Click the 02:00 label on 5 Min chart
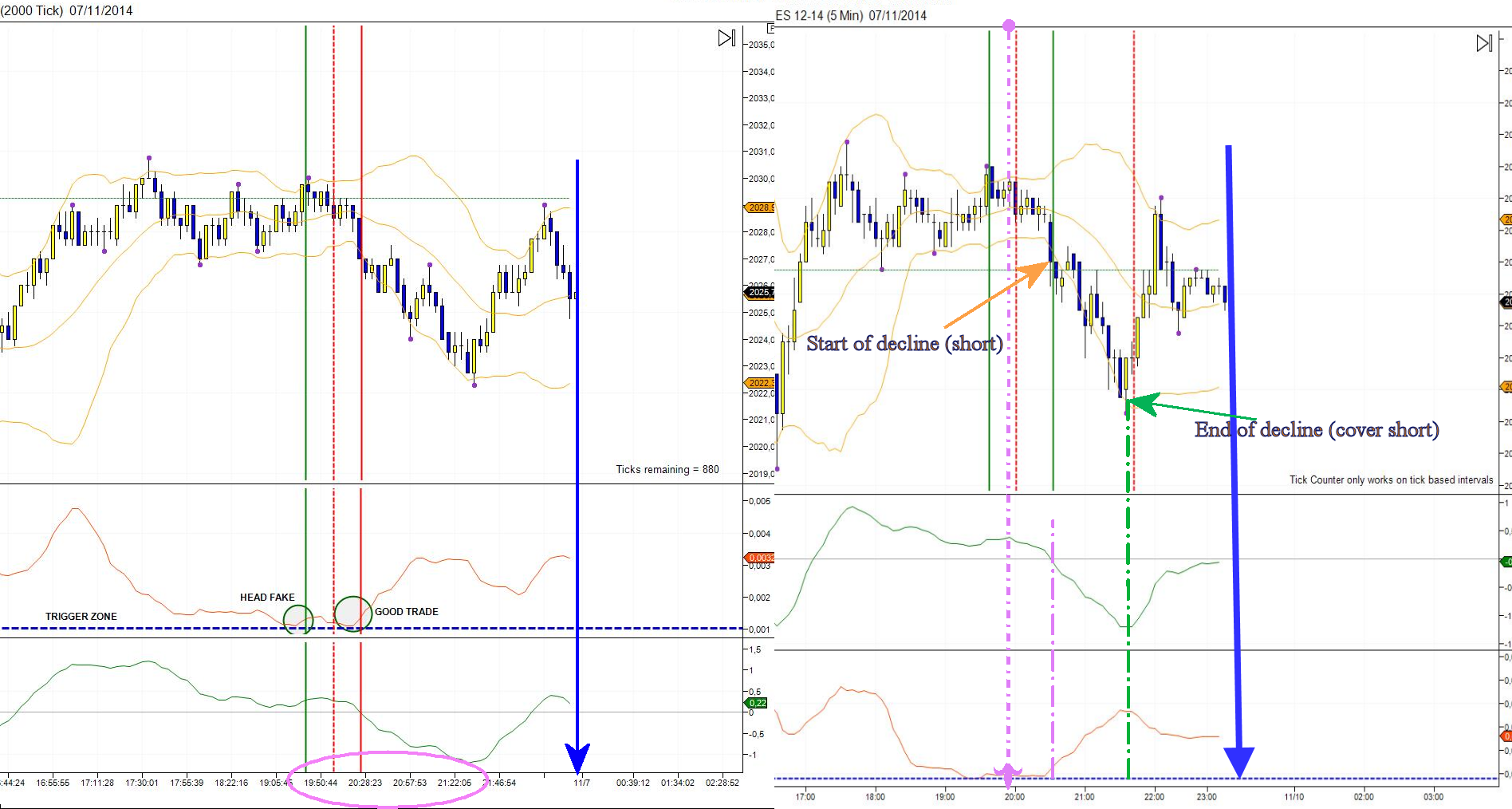Screen dimensions: 1512x809 tap(1364, 796)
